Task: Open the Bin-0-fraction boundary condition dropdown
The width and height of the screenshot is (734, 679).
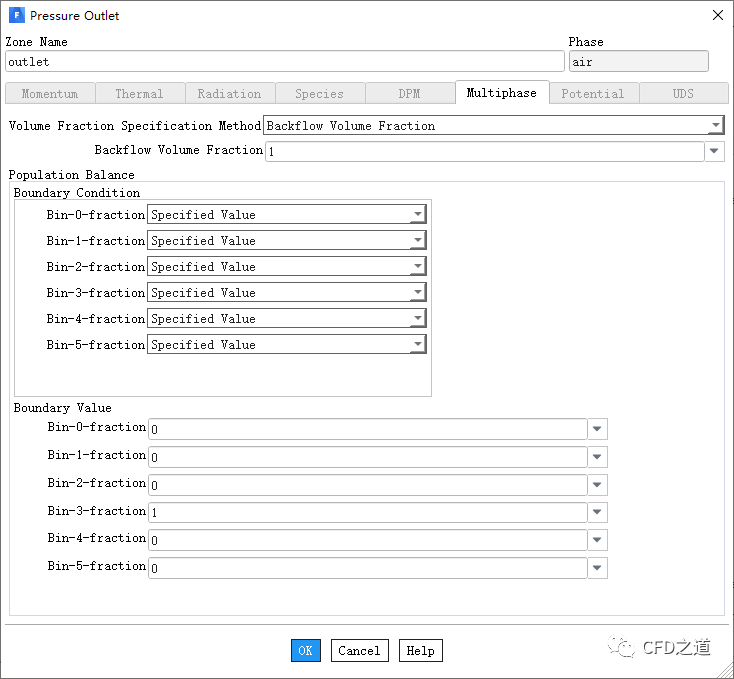Action: point(417,215)
